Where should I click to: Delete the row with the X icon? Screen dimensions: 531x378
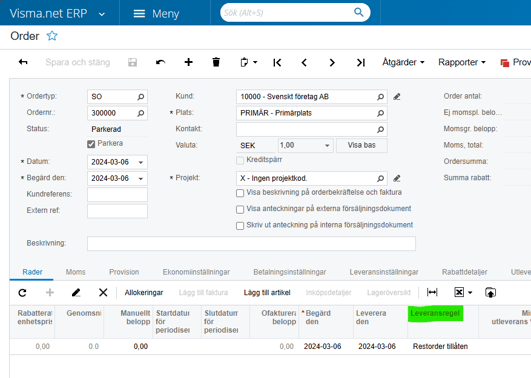(103, 292)
